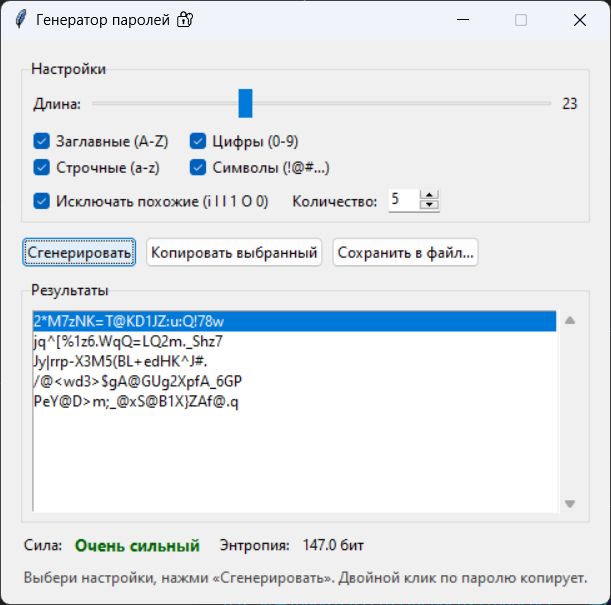Screen dimensions: 611x605
Task: Decrease the Количество spinbox value with down arrow
Action: [x=430, y=205]
